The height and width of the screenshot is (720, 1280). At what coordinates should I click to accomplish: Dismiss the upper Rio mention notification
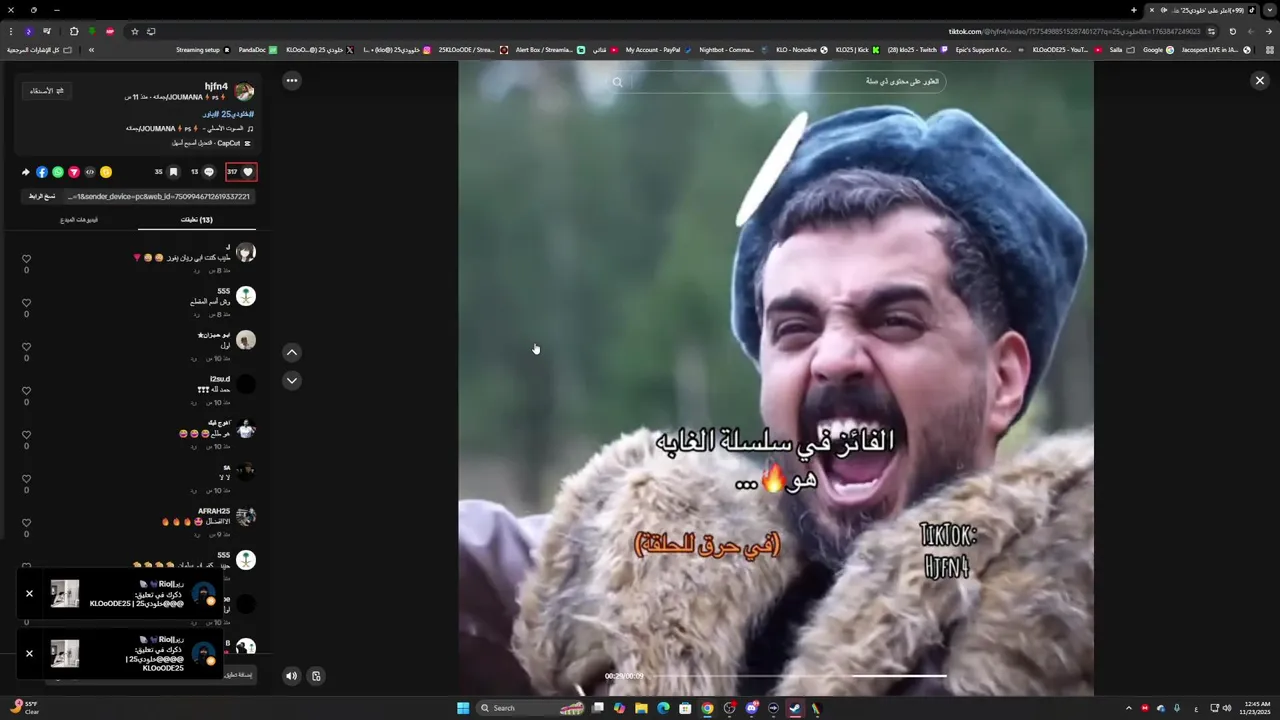tap(29, 594)
